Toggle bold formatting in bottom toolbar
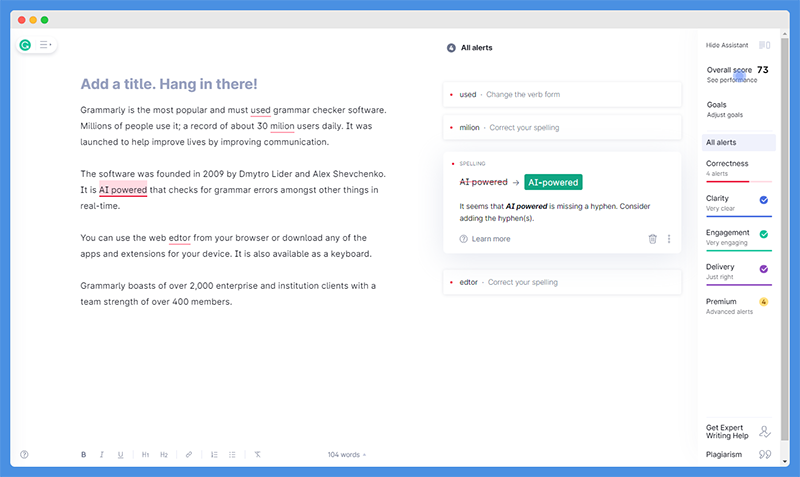The width and height of the screenshot is (800, 477). tap(84, 455)
